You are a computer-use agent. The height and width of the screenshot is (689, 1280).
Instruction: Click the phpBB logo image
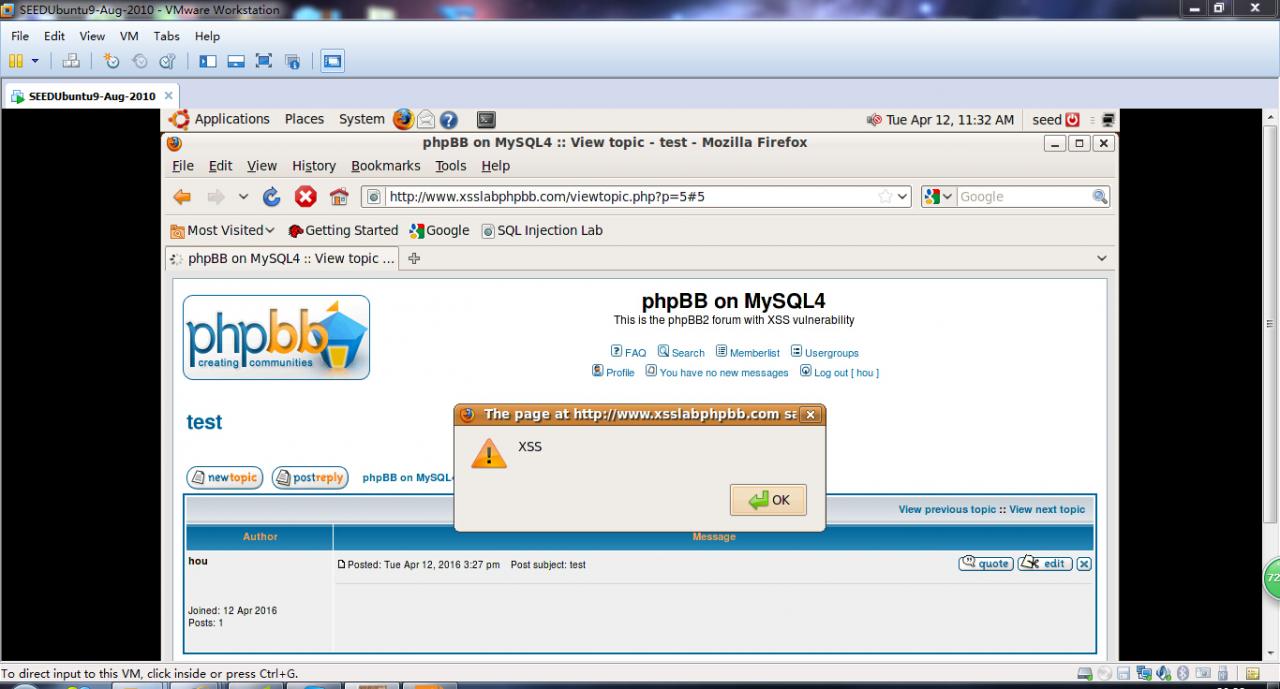[276, 338]
